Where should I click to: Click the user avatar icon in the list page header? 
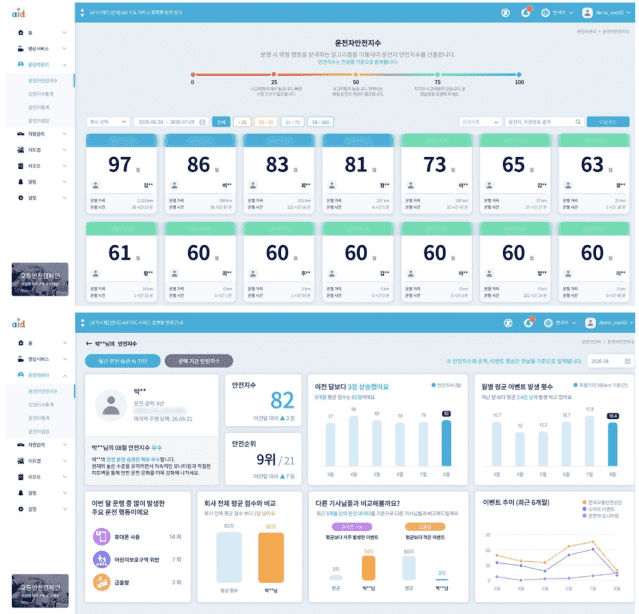click(587, 13)
